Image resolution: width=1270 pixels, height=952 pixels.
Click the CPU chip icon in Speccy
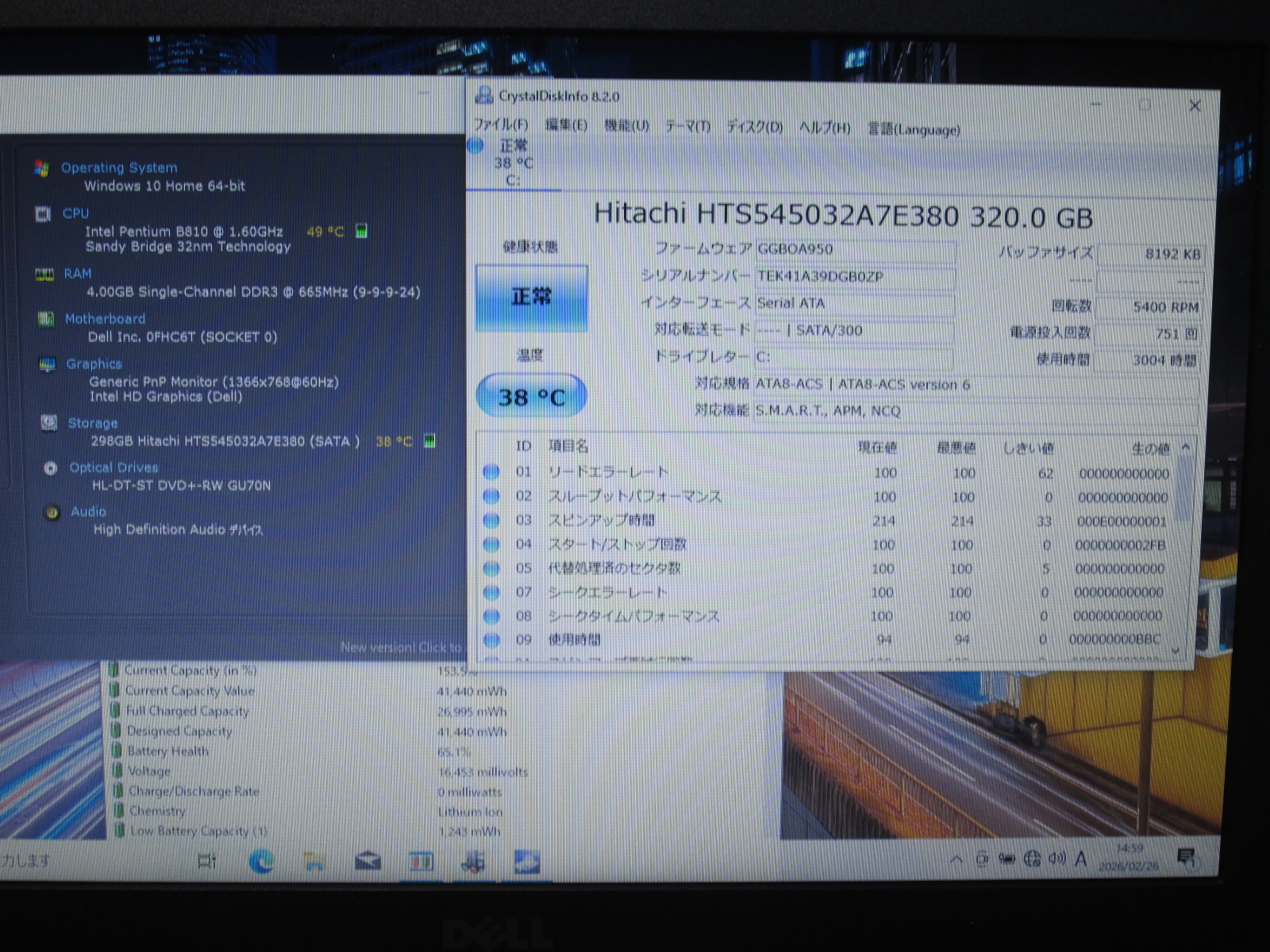tap(43, 213)
